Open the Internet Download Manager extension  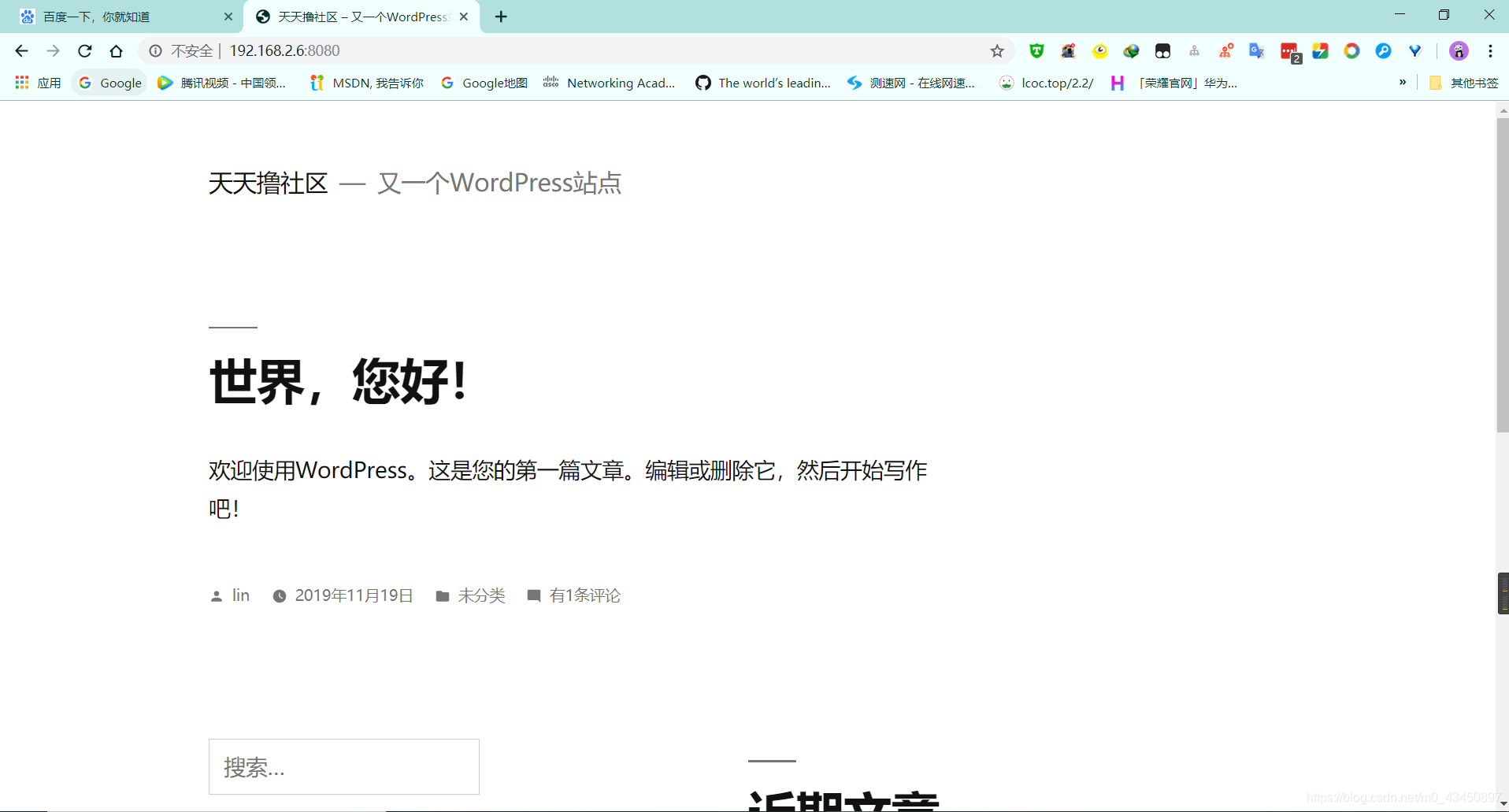click(1131, 51)
